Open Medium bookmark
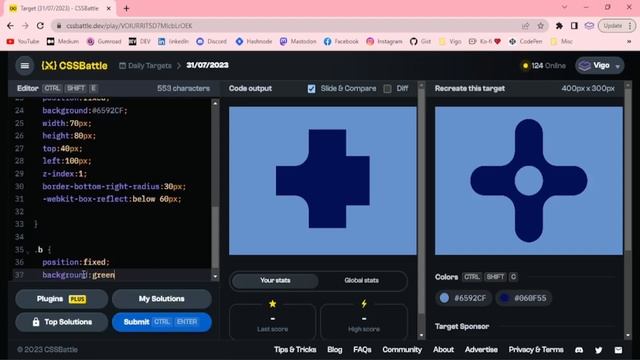 (x=62, y=42)
